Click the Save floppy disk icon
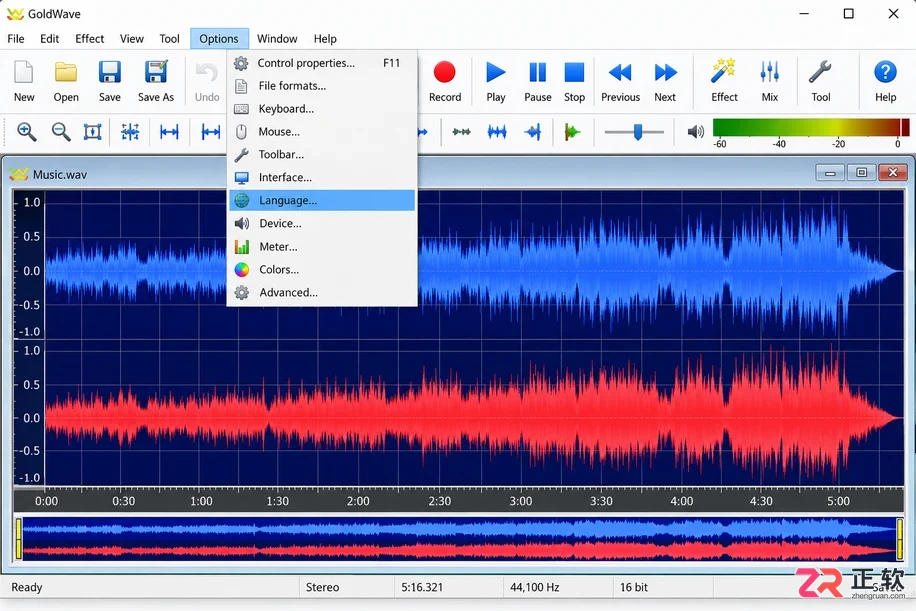916x611 pixels. (109, 72)
